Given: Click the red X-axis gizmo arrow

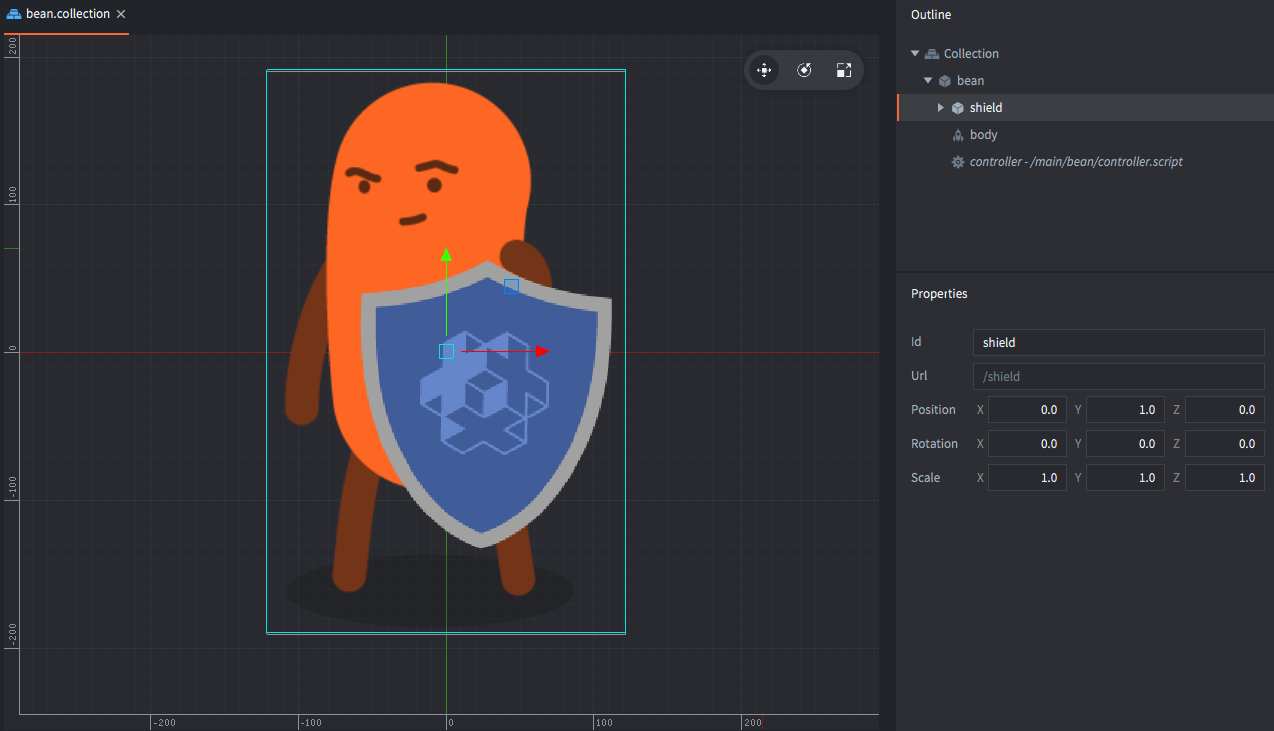Looking at the screenshot, I should click(541, 351).
